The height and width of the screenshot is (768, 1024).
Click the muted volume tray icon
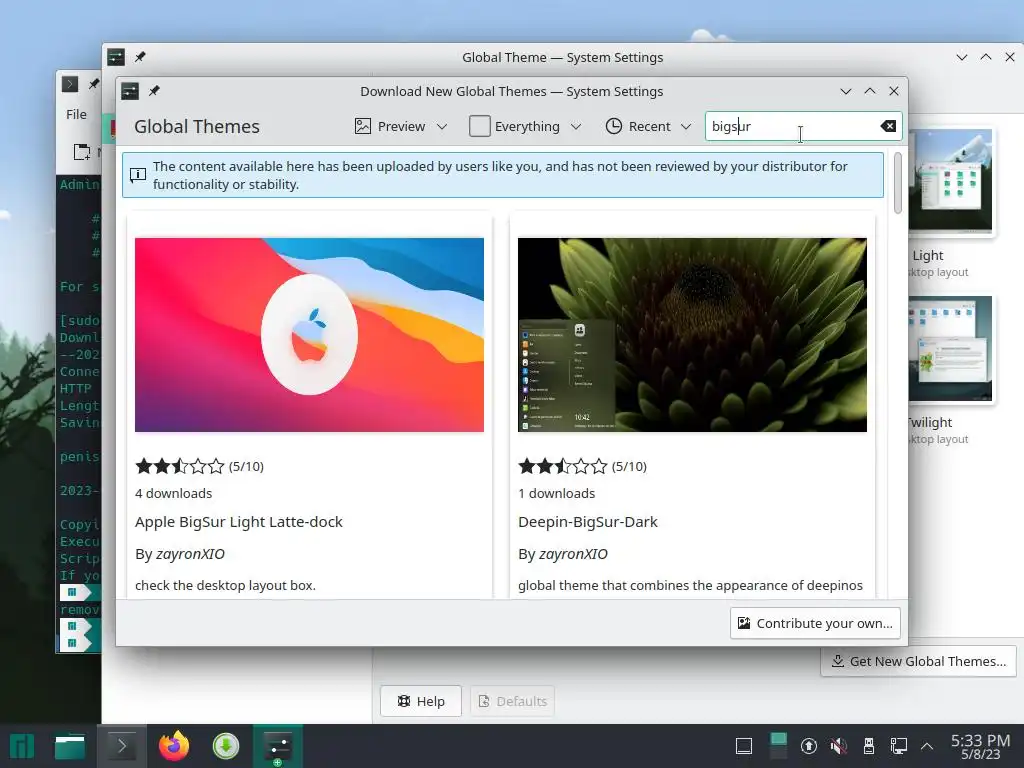click(839, 746)
